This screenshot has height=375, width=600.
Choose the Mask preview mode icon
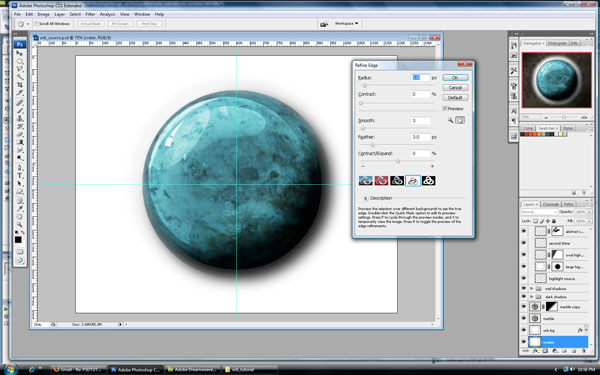point(429,181)
